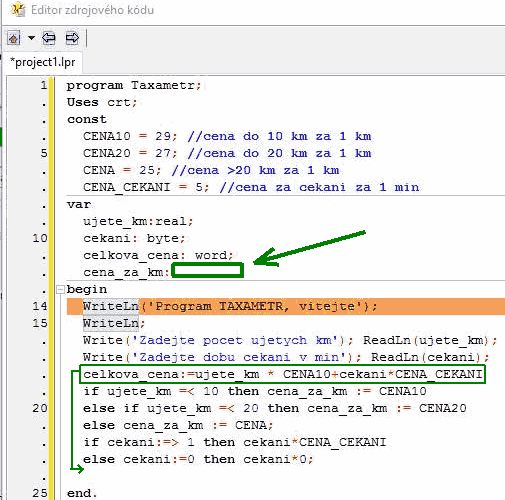Click the jump history home icon
This screenshot has height=500, width=505.
(14, 38)
